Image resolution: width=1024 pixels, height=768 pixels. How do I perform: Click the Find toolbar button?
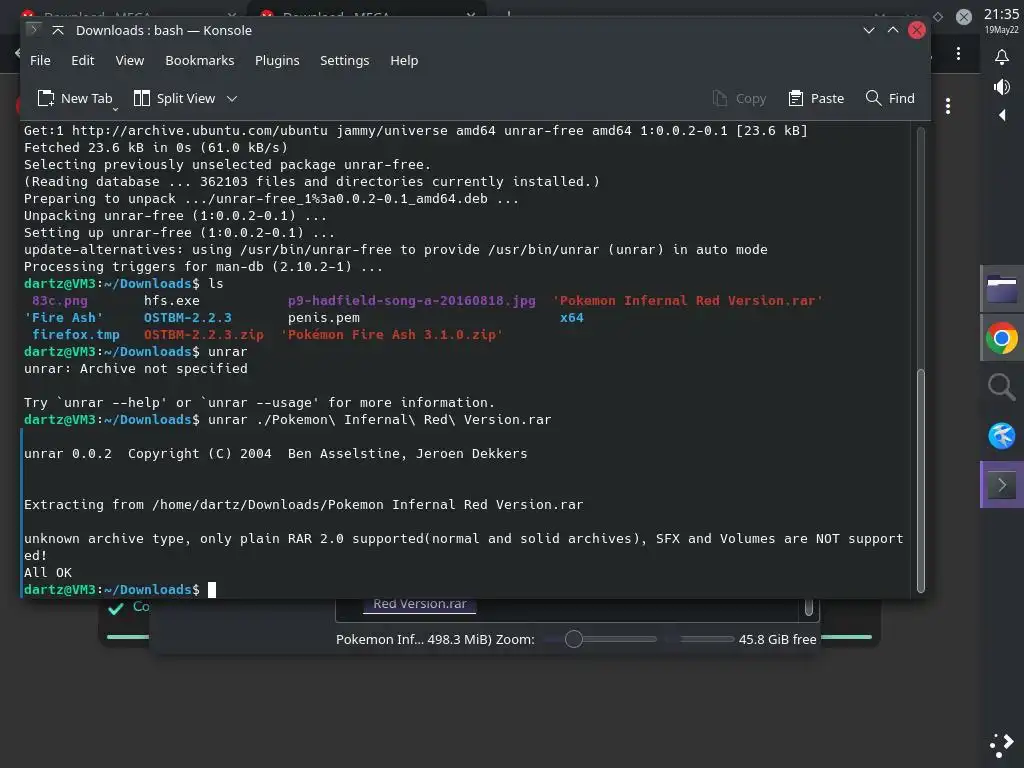pos(889,98)
